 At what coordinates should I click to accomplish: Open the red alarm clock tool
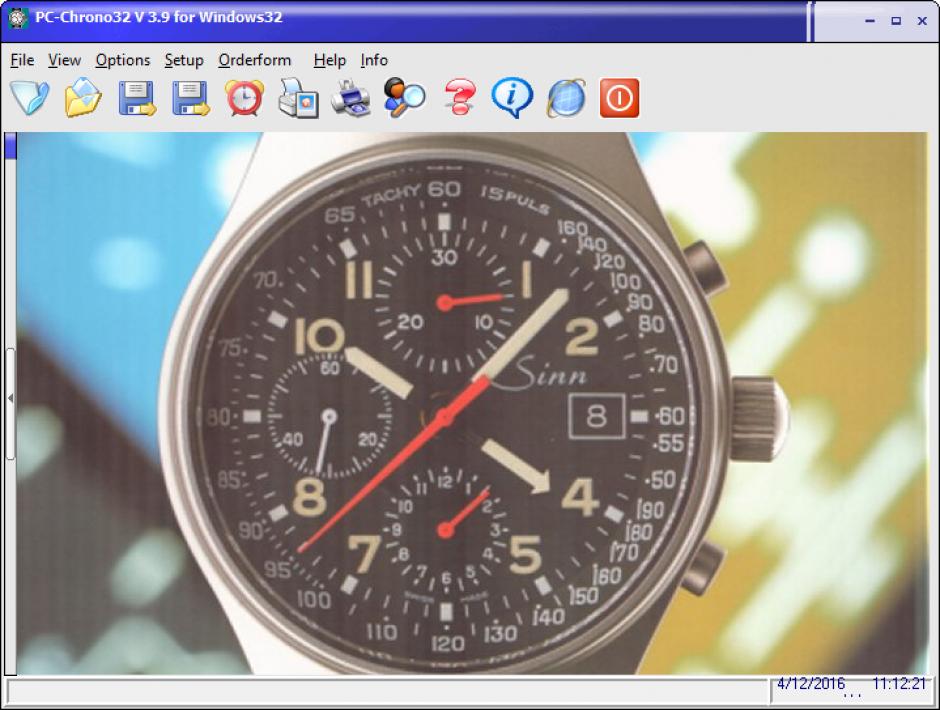pyautogui.click(x=245, y=97)
